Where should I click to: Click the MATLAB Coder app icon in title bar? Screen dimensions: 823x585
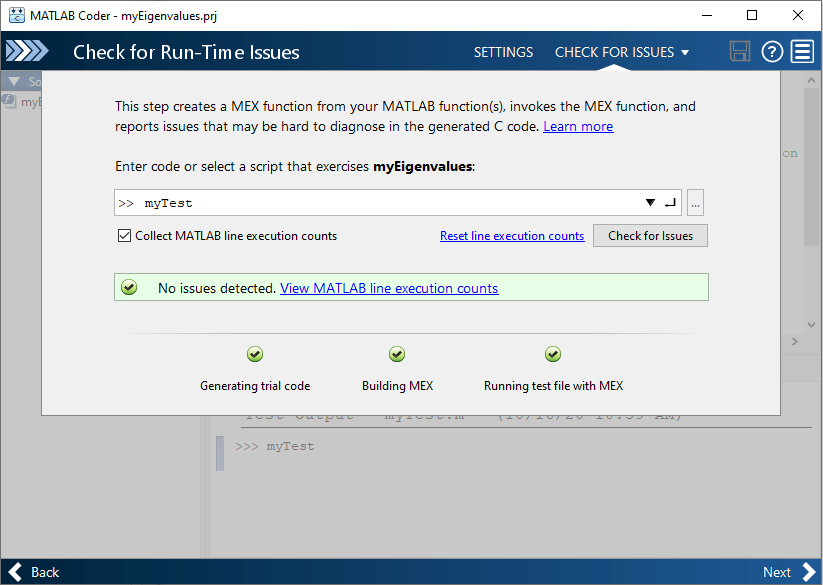[17, 15]
